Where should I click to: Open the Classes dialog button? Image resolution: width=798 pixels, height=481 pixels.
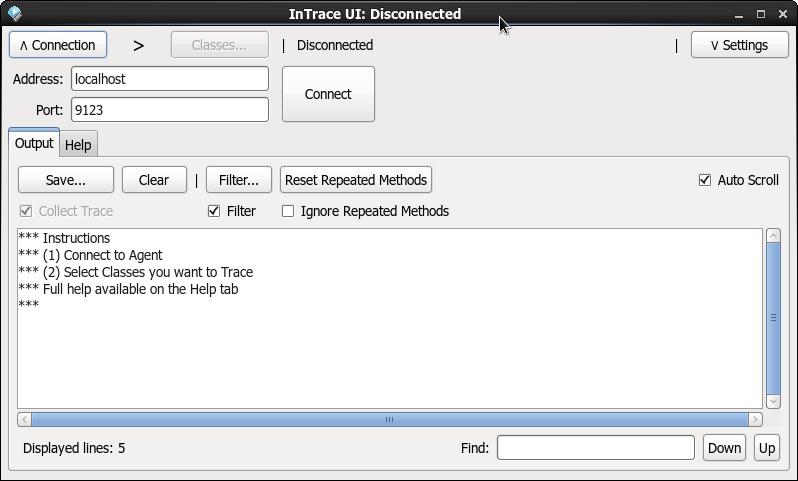coord(220,45)
